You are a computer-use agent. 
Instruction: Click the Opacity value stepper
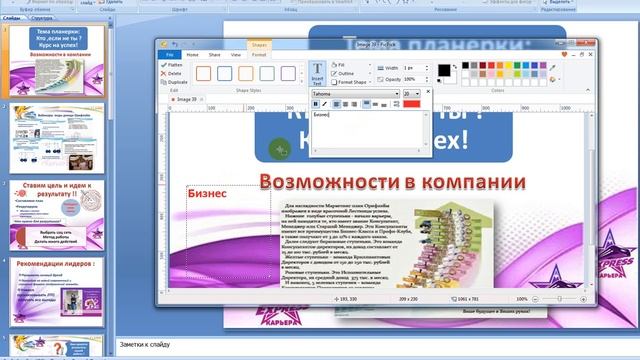click(x=427, y=79)
